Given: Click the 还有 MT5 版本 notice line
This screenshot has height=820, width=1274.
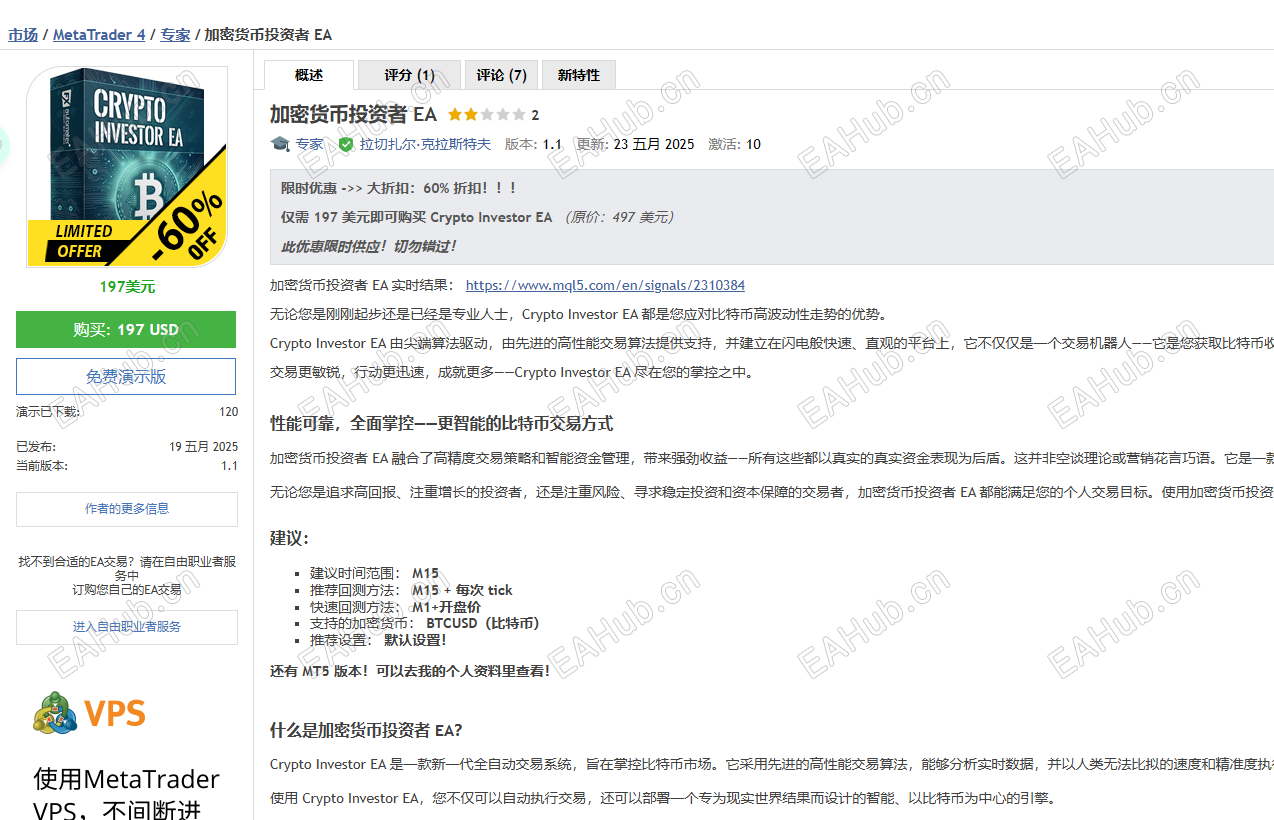Looking at the screenshot, I should [x=410, y=671].
